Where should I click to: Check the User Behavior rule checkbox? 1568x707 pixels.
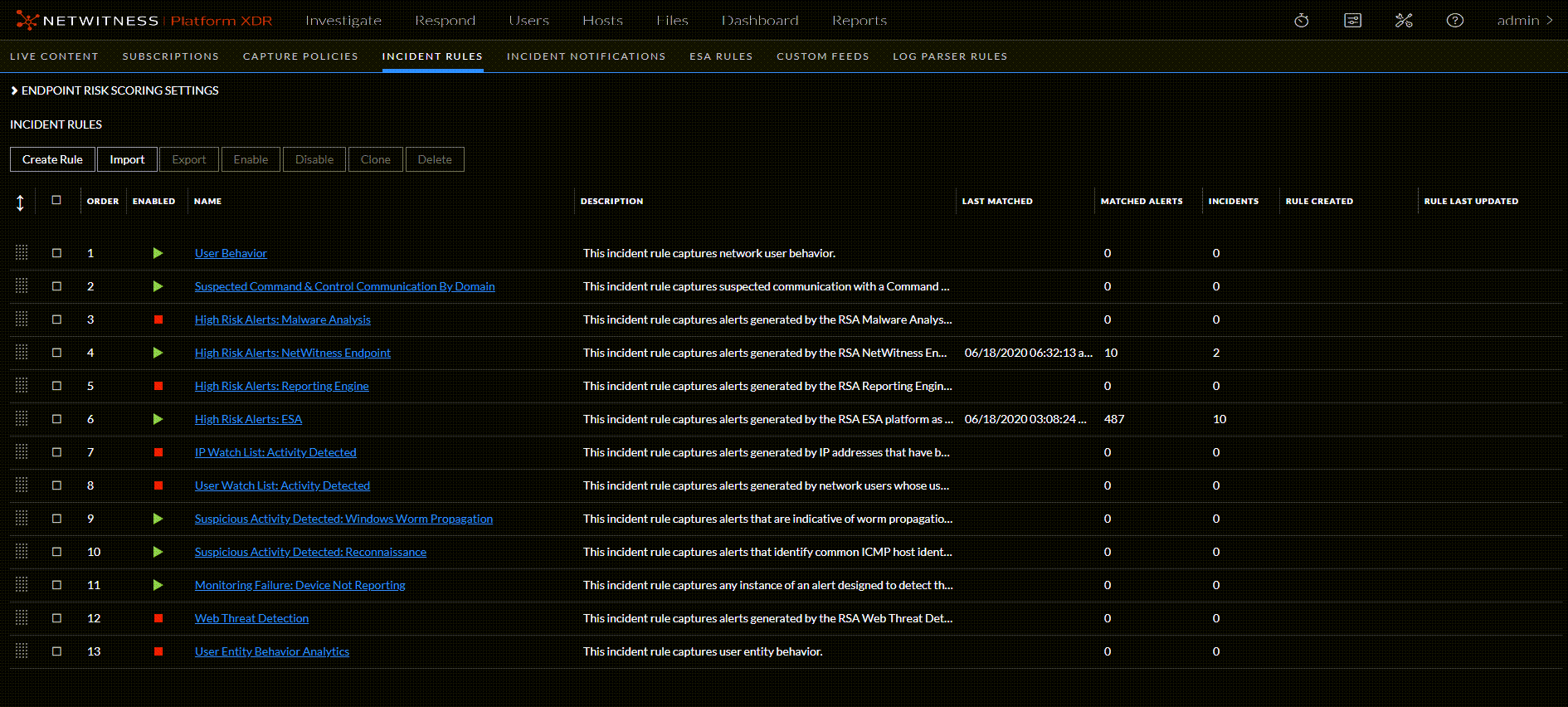56,253
